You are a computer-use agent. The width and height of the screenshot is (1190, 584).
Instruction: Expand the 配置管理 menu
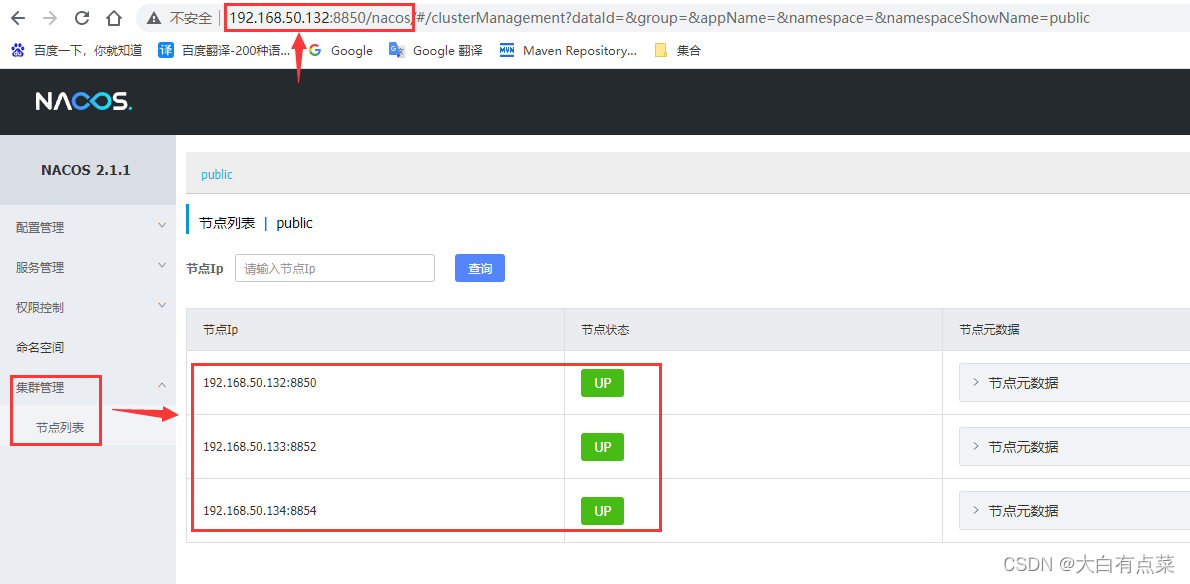click(88, 227)
